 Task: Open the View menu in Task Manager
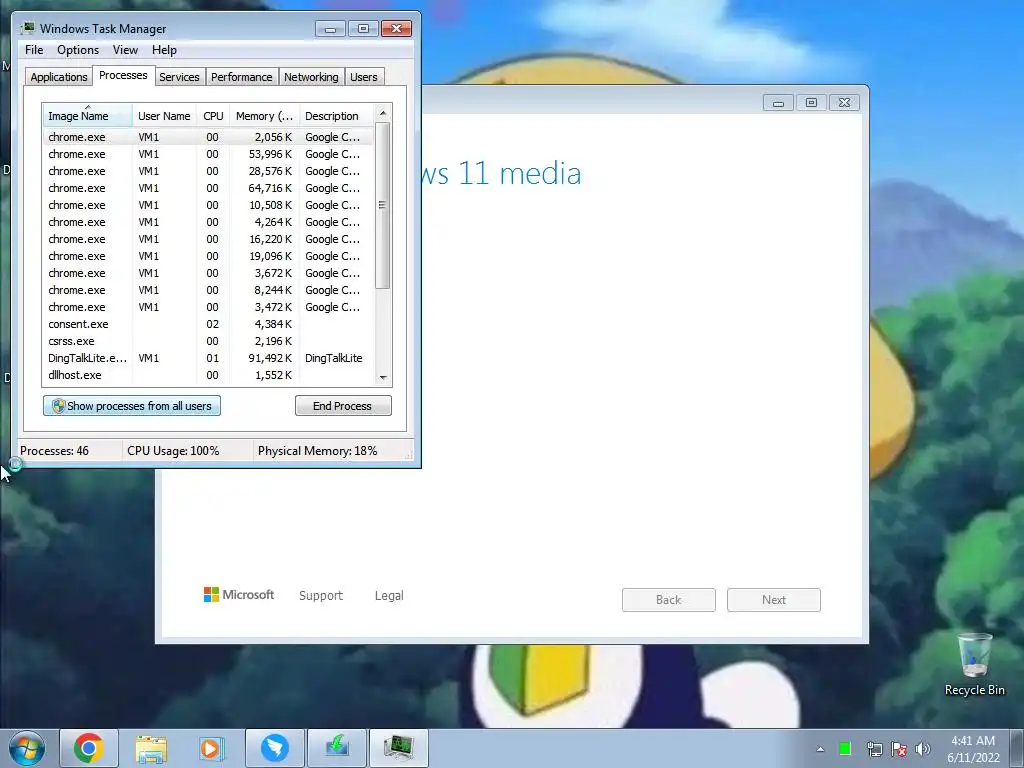[125, 50]
